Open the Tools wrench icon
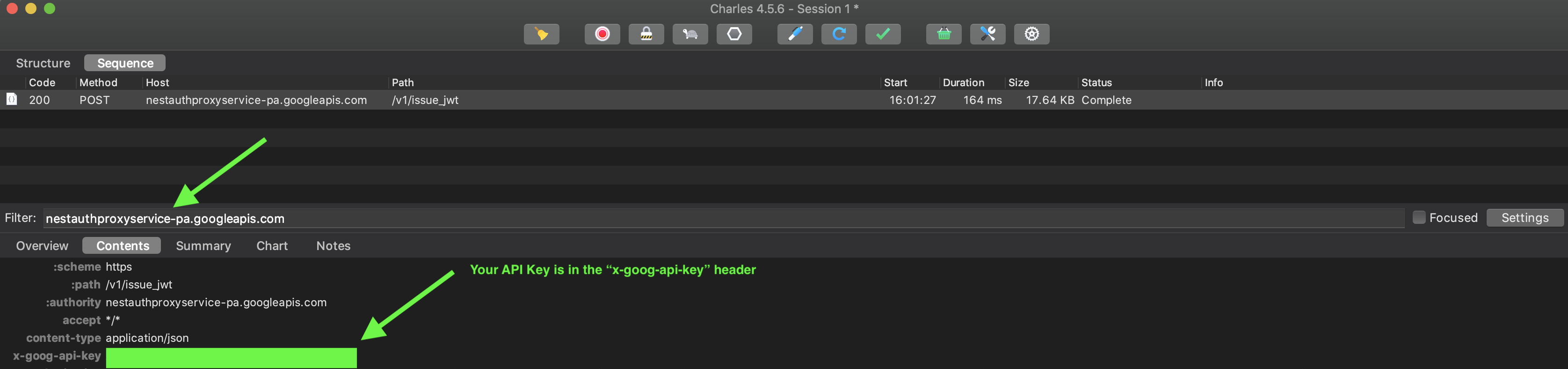Viewport: 1568px width, 369px height. click(x=987, y=34)
